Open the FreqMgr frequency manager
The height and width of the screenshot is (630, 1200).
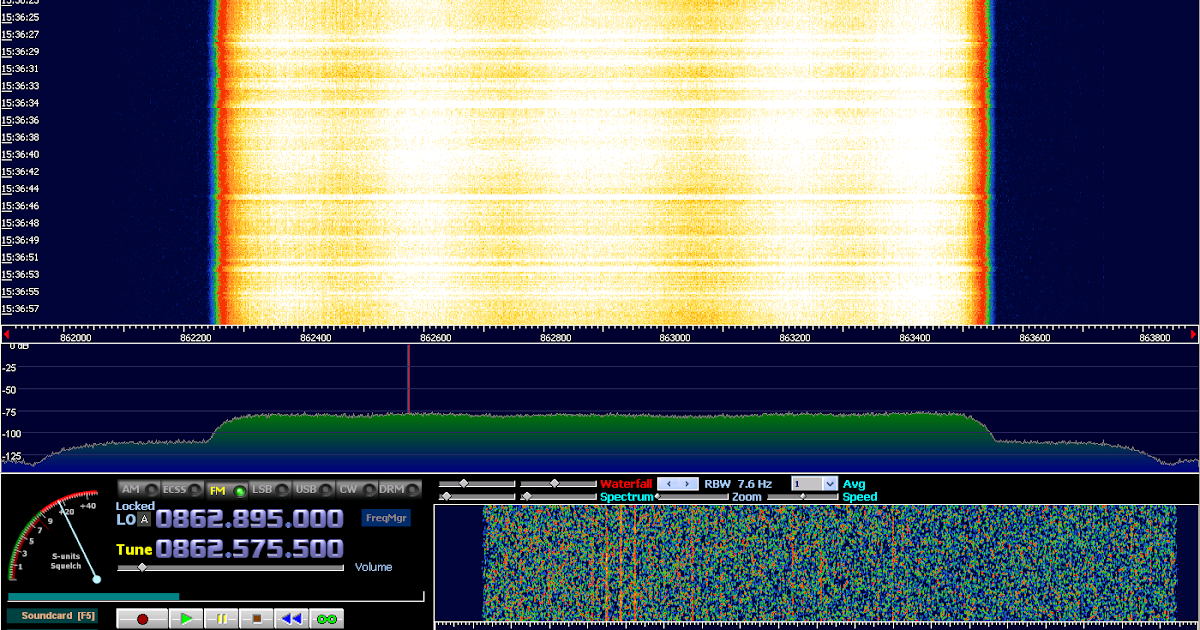point(386,518)
